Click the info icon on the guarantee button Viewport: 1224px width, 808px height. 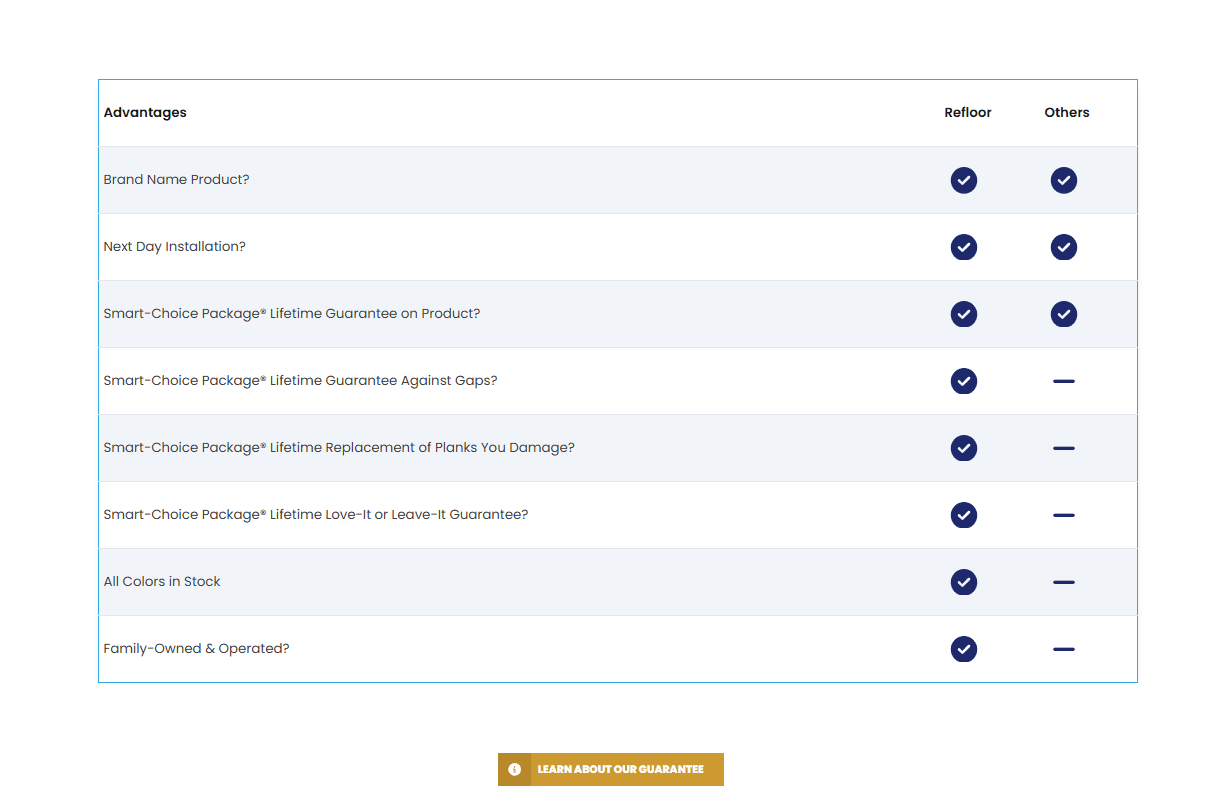514,769
